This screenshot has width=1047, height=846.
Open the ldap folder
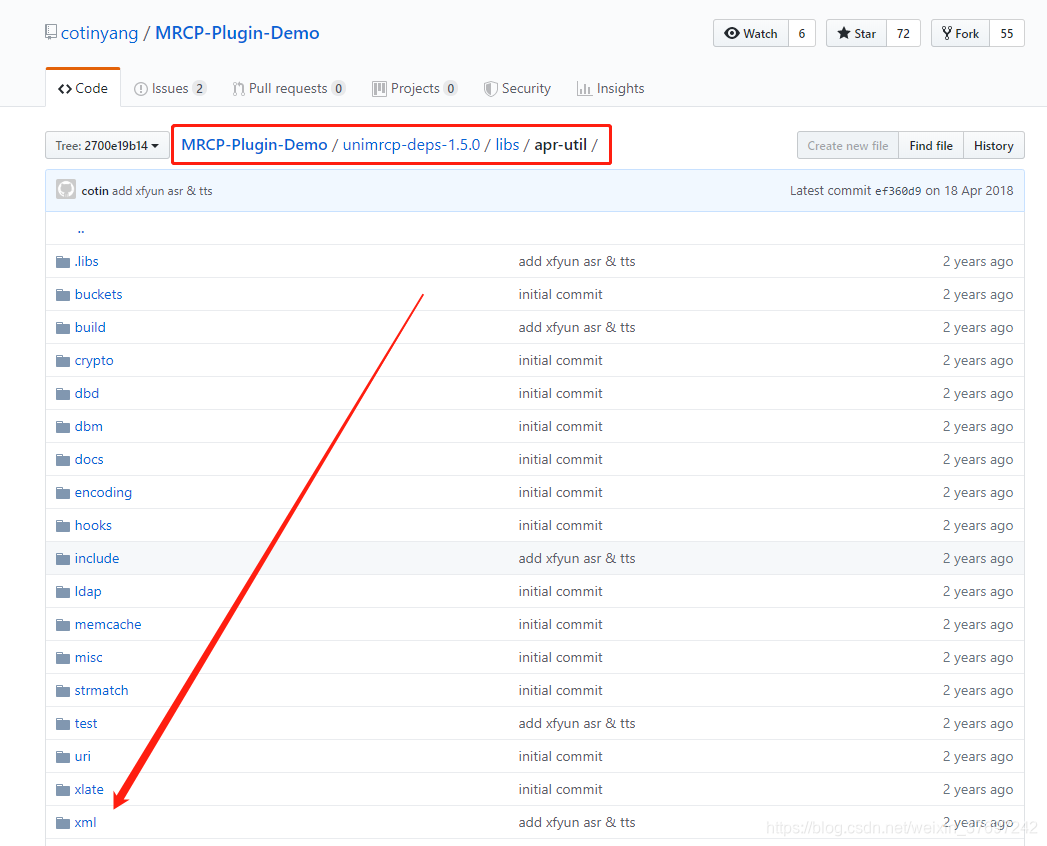[x=88, y=592]
